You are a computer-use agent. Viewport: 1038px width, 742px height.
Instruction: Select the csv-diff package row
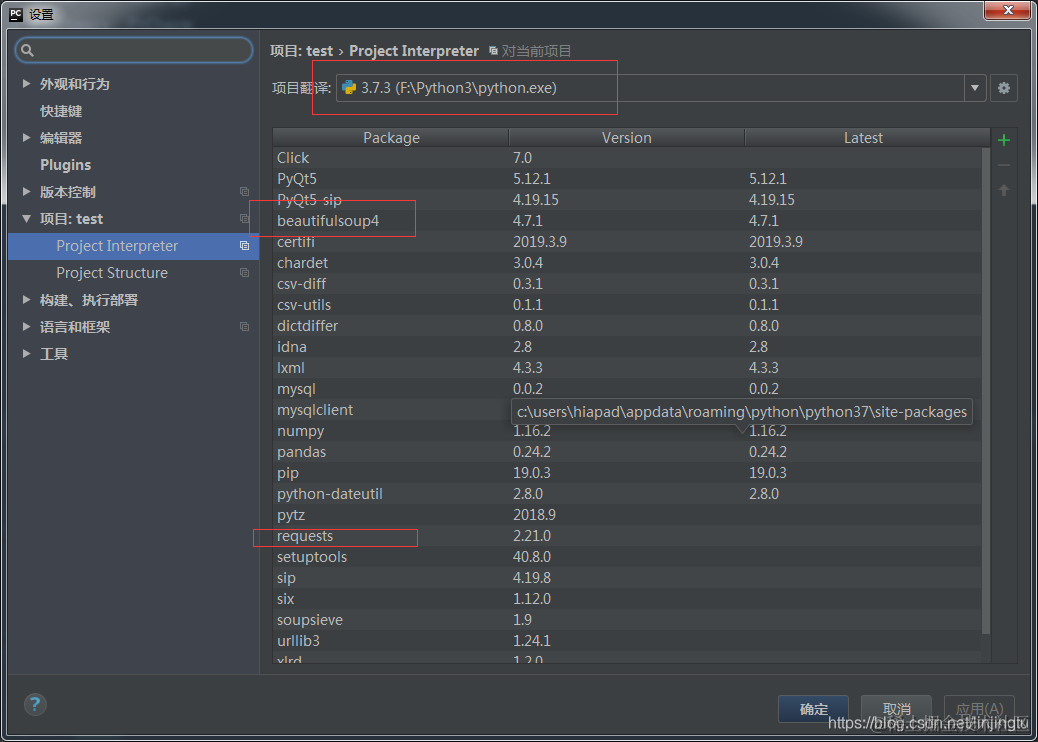coord(627,283)
